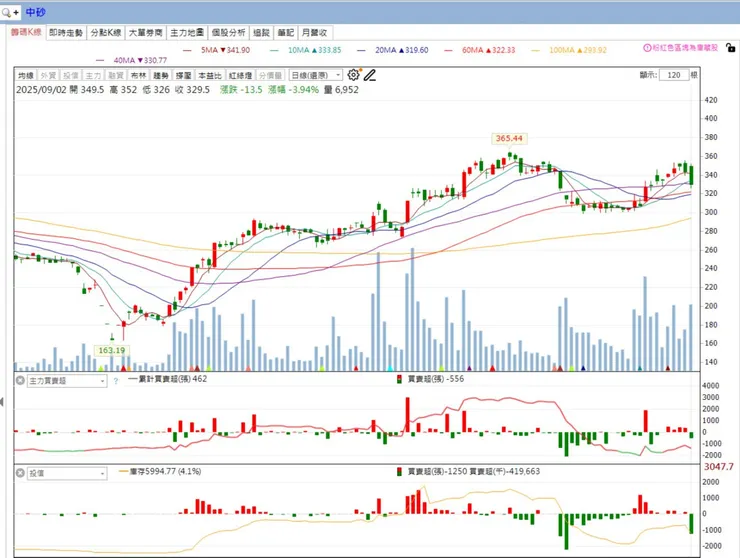Click the 買賣超(張)-556 legend text
The image size is (740, 558).
click(436, 379)
